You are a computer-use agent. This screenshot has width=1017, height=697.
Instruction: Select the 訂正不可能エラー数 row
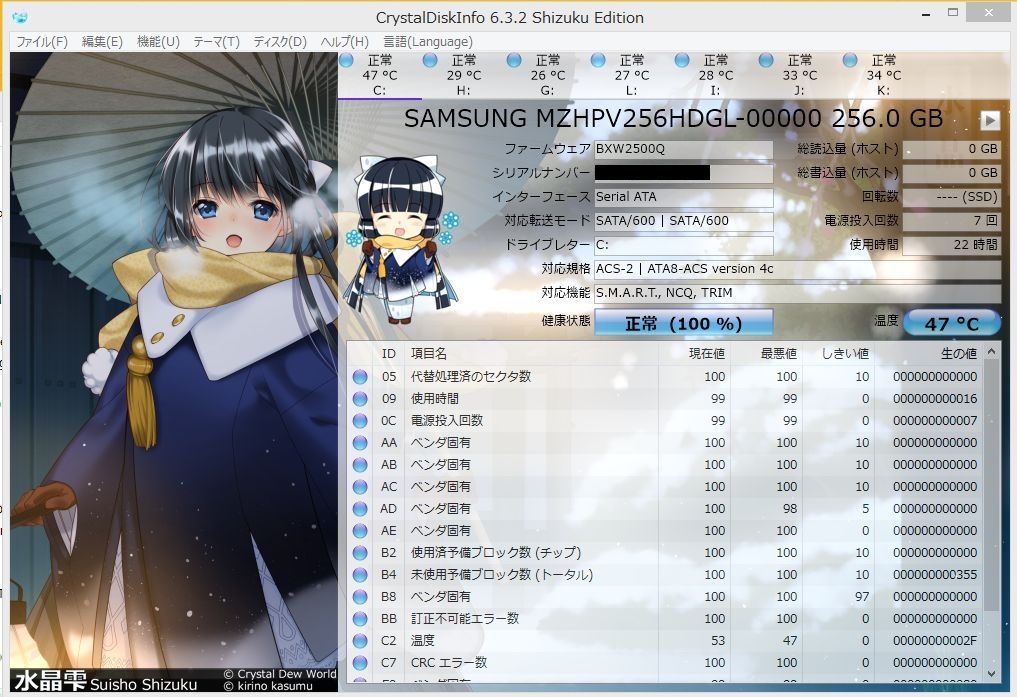click(665, 619)
